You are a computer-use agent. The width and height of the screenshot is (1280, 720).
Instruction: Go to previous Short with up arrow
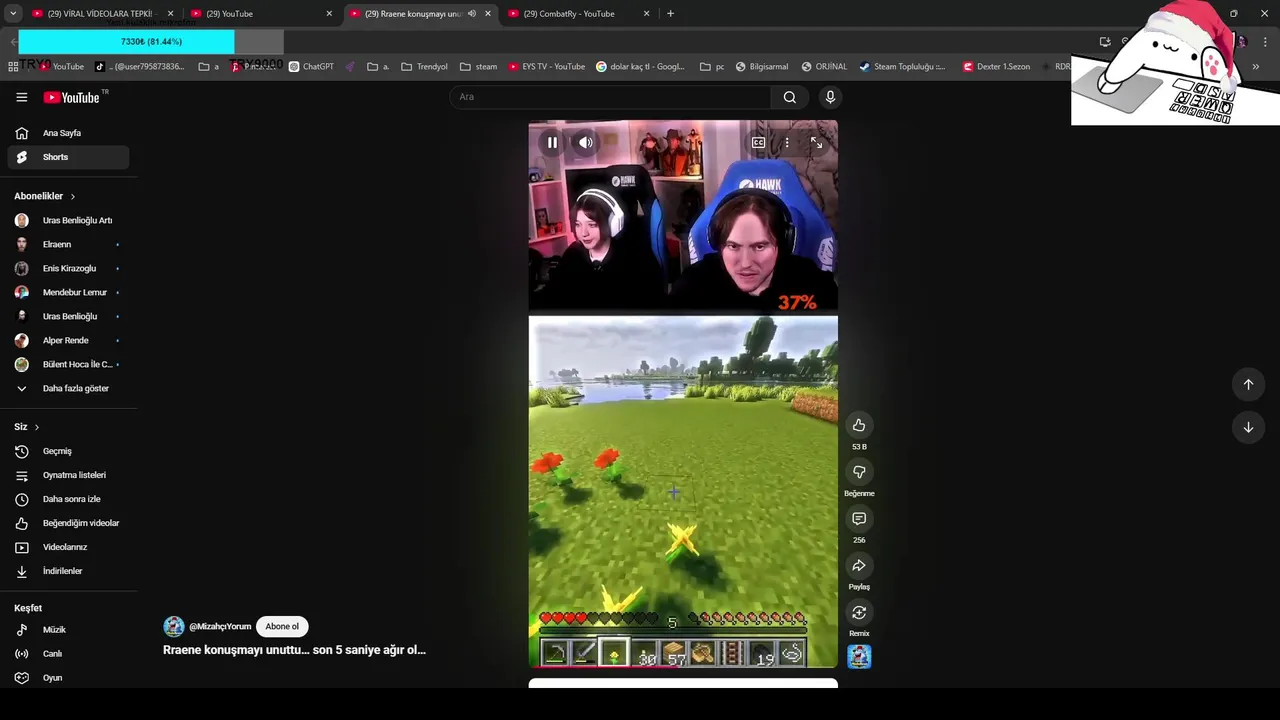pos(1248,384)
